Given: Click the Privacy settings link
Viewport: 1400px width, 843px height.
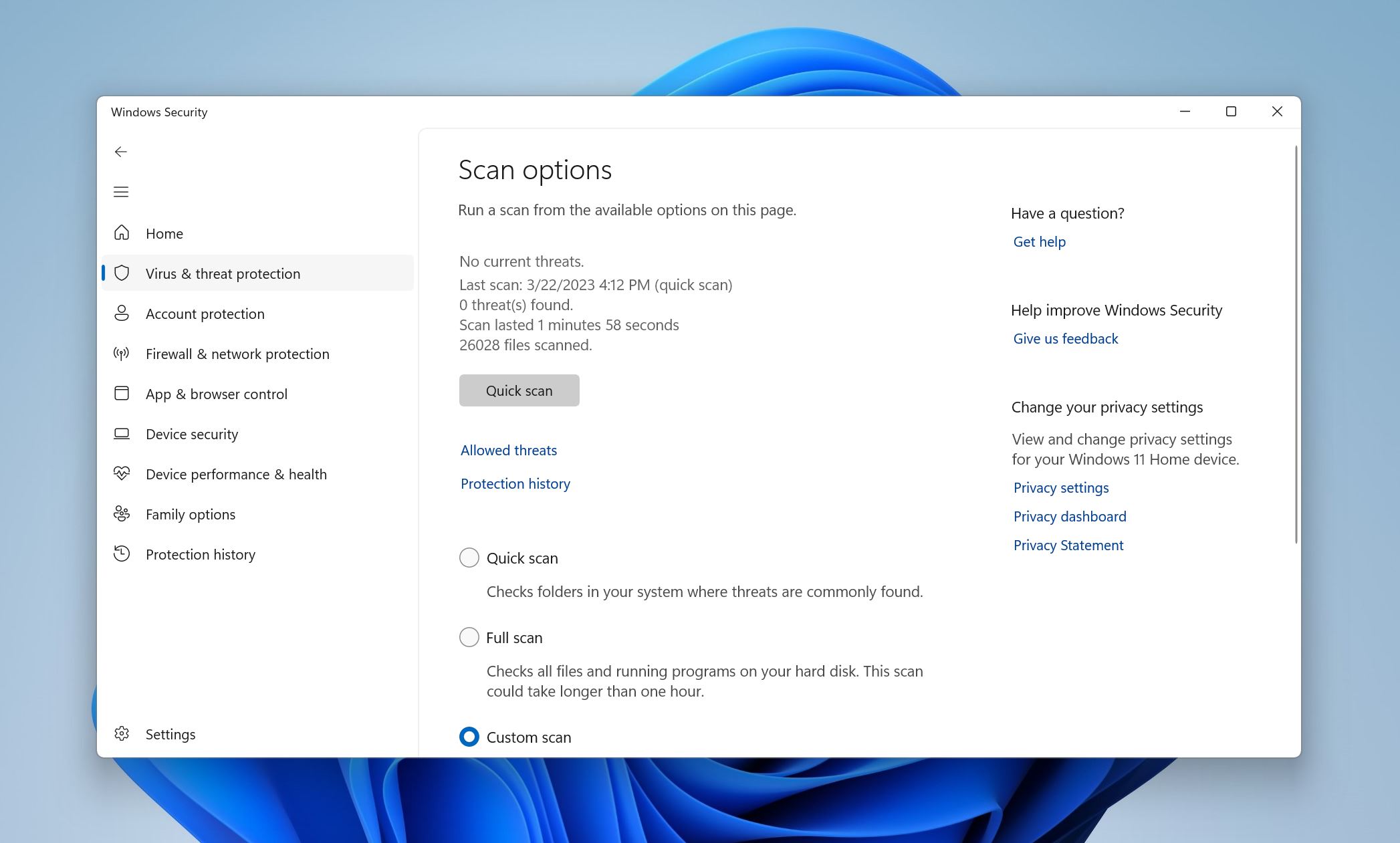Looking at the screenshot, I should [x=1061, y=487].
